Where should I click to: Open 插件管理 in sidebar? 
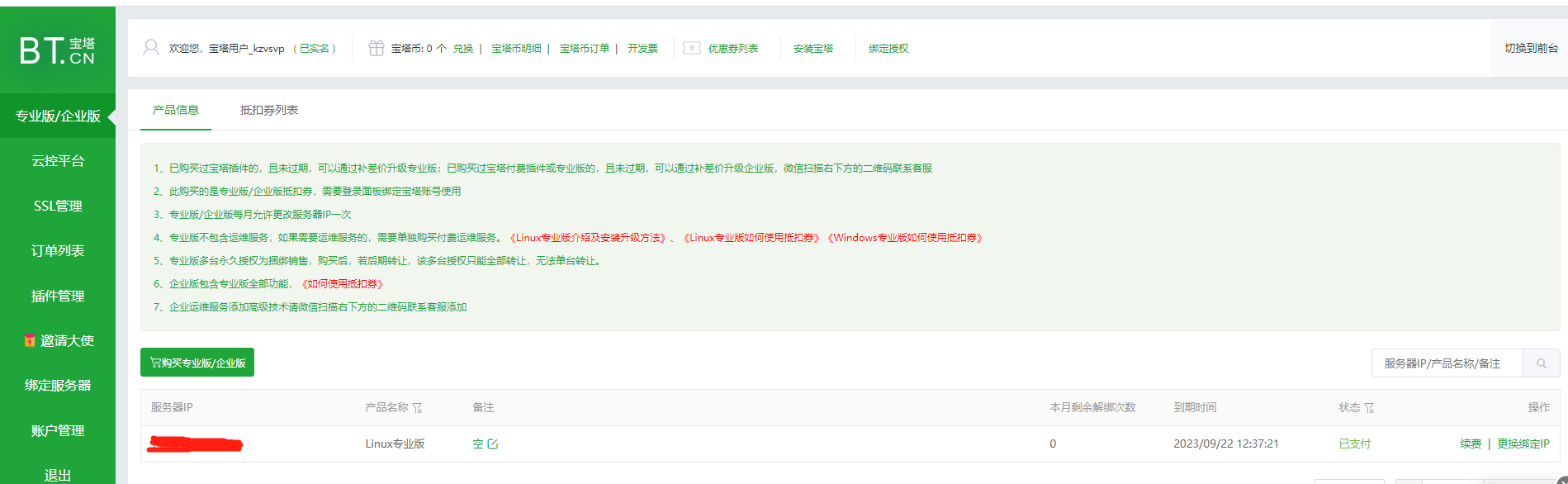[58, 296]
